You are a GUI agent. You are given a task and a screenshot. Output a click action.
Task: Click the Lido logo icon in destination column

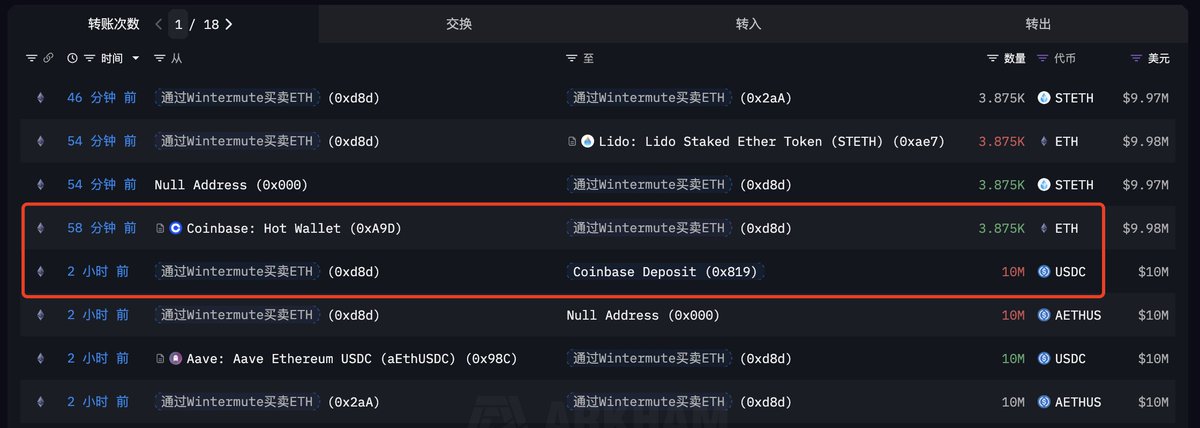point(588,141)
